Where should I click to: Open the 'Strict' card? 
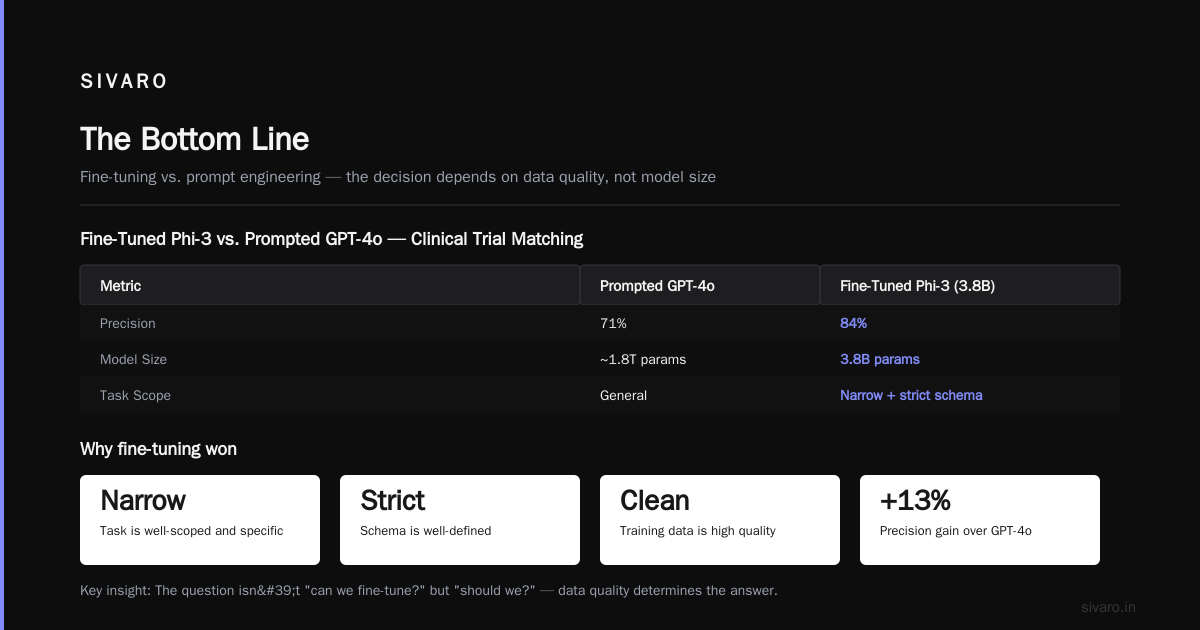(460, 520)
